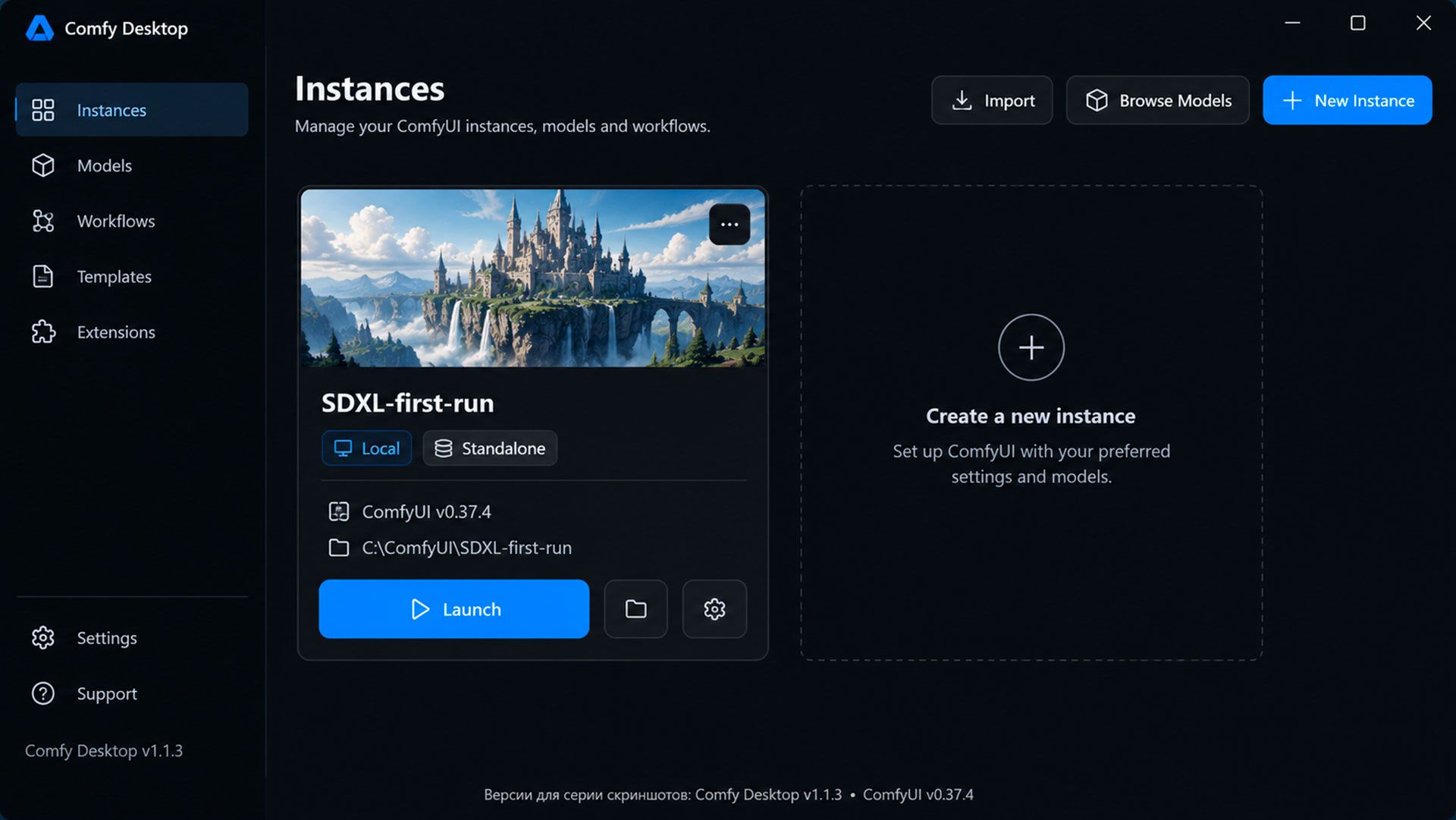The image size is (1456, 820).
Task: Click the C:\ComfyUI\SDXL-first-run path text
Action: tap(467, 548)
